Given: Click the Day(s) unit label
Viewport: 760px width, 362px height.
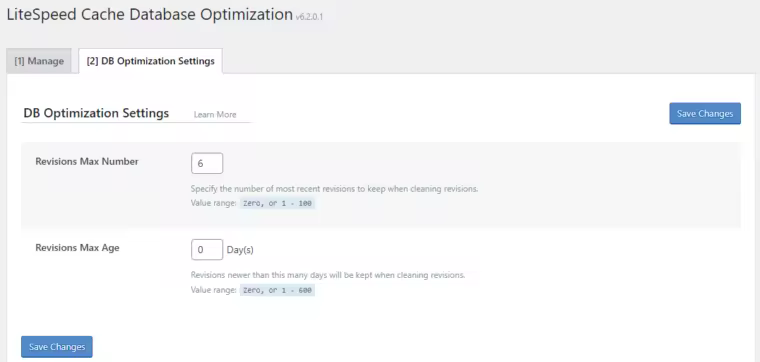Looking at the screenshot, I should (x=240, y=250).
